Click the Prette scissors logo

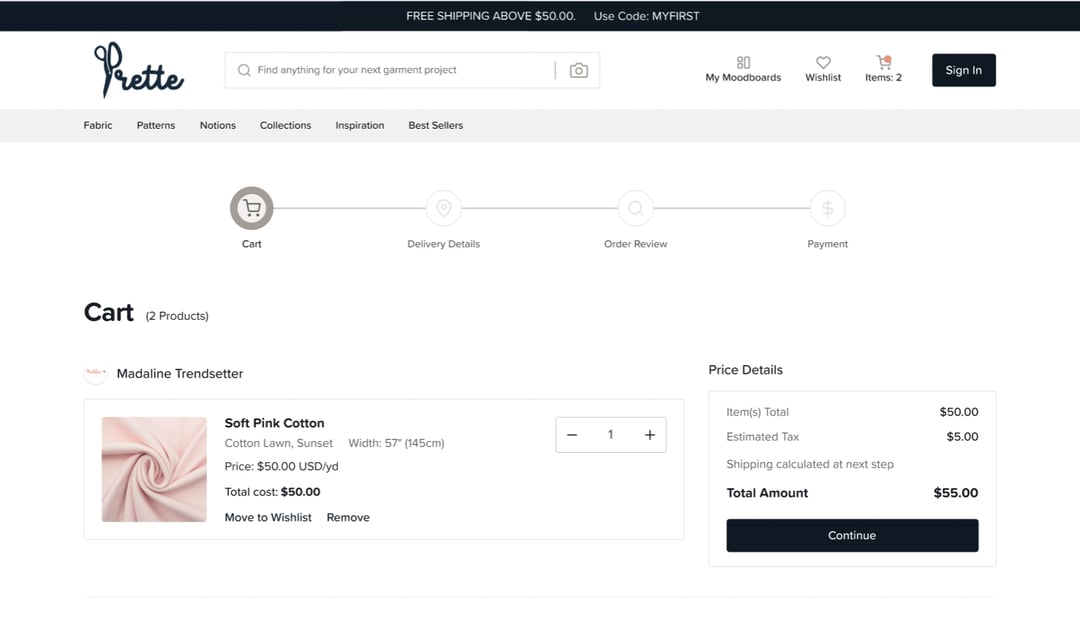point(138,70)
